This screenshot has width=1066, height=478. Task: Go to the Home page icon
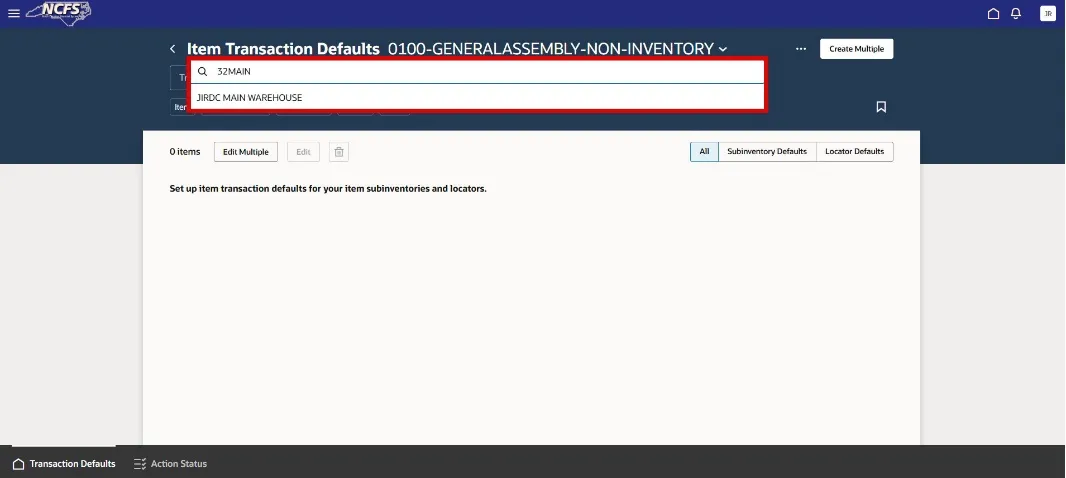pyautogui.click(x=993, y=14)
